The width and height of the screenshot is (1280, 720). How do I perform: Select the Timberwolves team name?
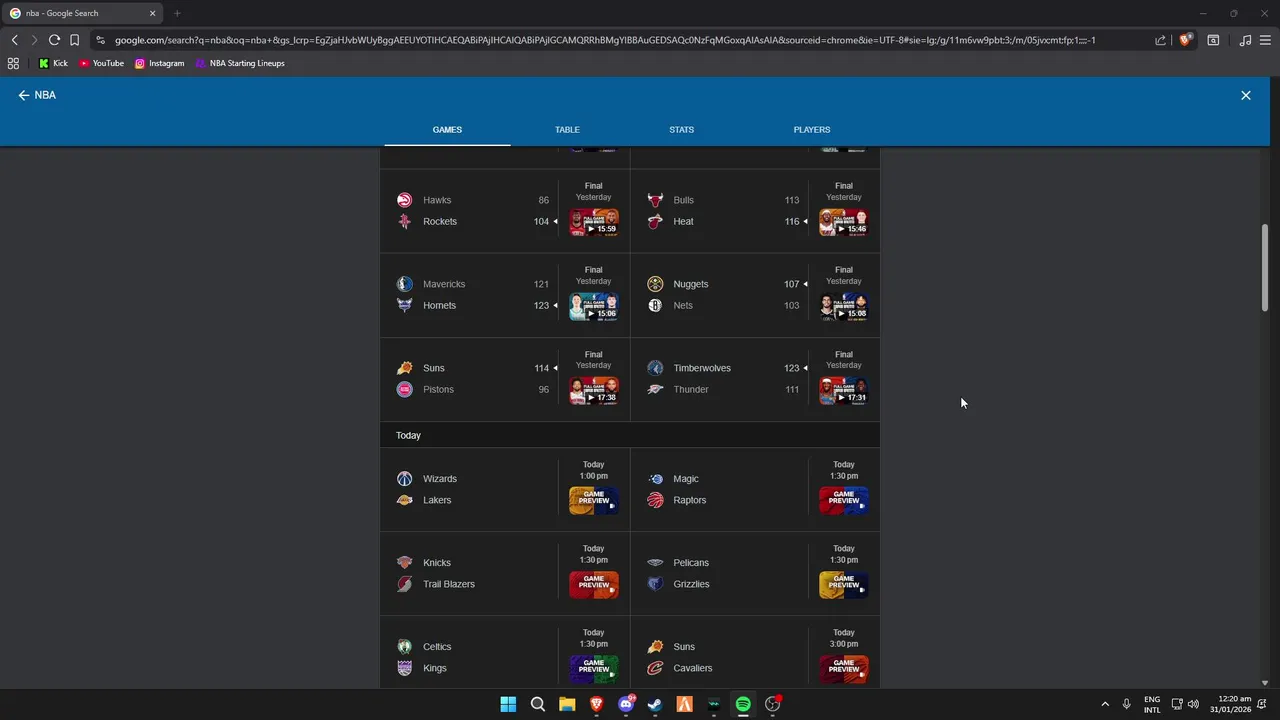(x=702, y=368)
